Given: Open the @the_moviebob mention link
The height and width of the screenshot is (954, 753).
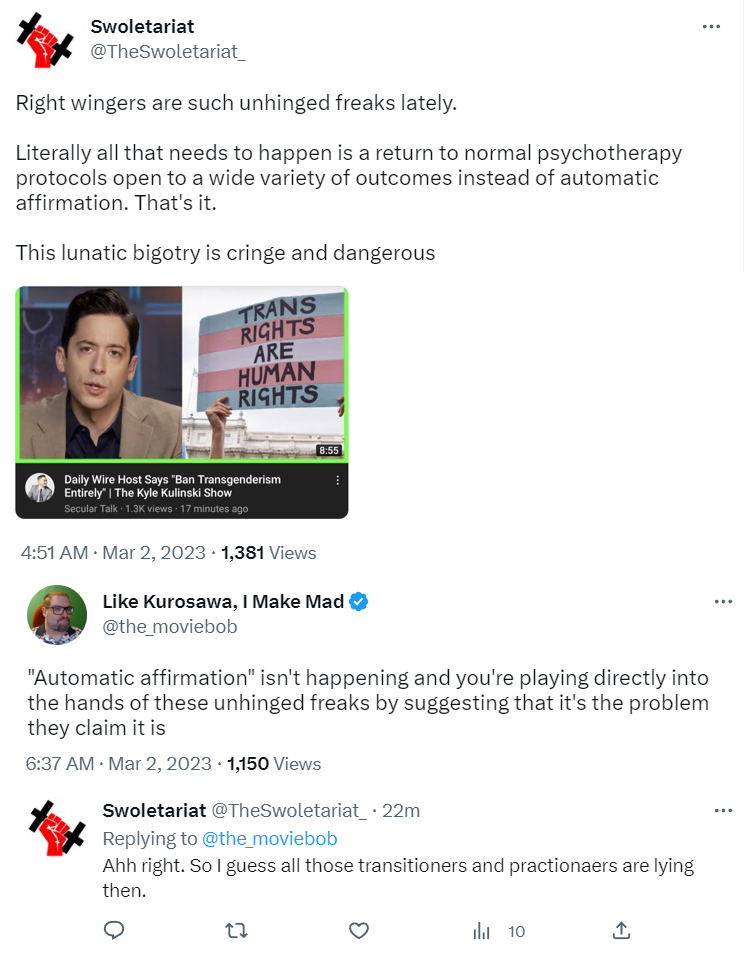Looking at the screenshot, I should (x=269, y=838).
